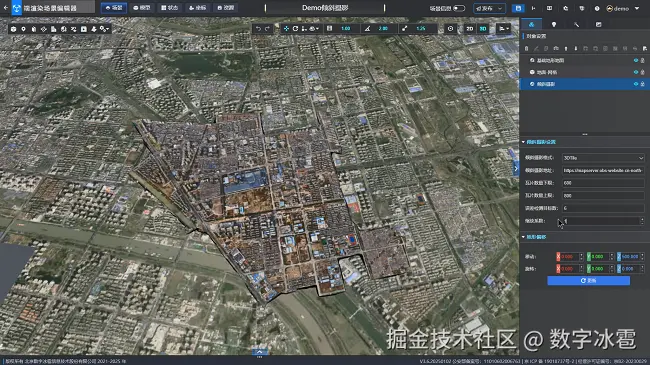Click the move Y value field
Viewport: 650px width, 365px height.
600,257
